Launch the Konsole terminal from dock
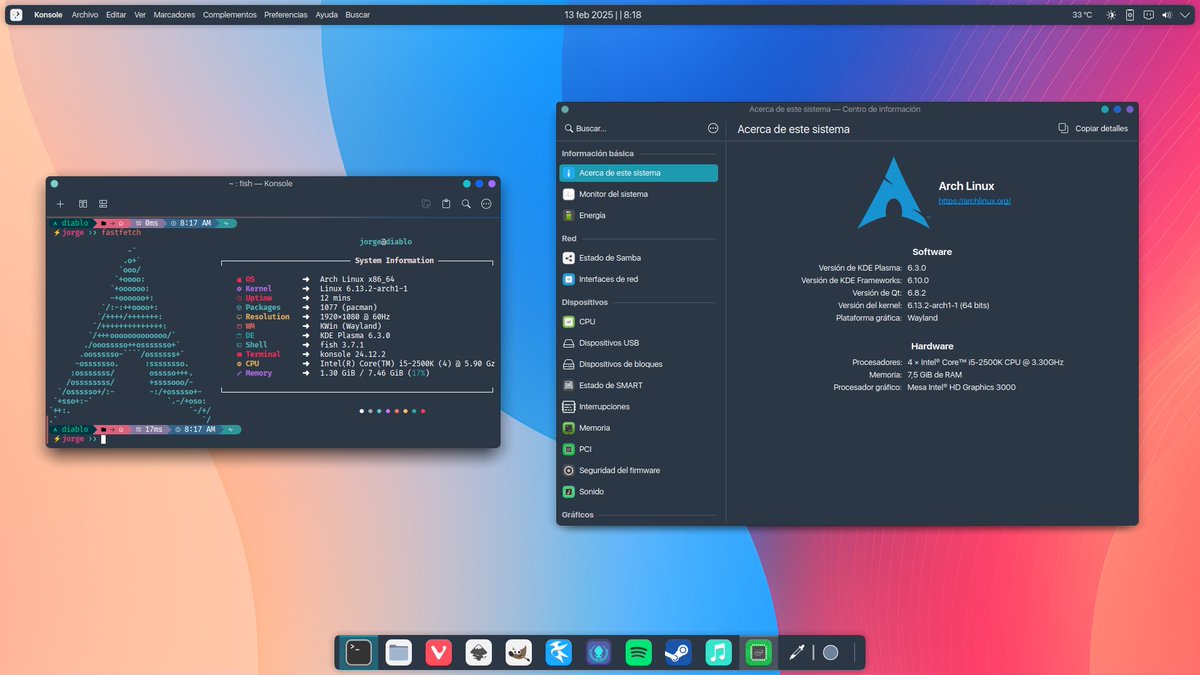This screenshot has width=1200, height=675. point(358,652)
